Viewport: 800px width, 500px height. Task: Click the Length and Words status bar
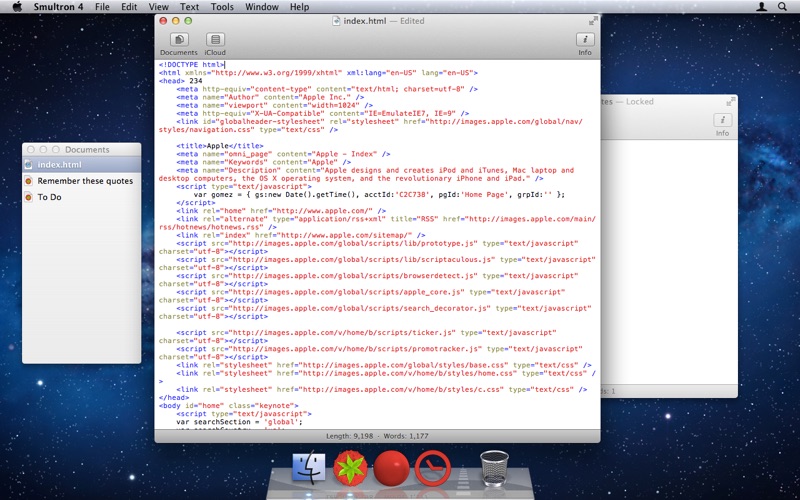click(x=377, y=436)
